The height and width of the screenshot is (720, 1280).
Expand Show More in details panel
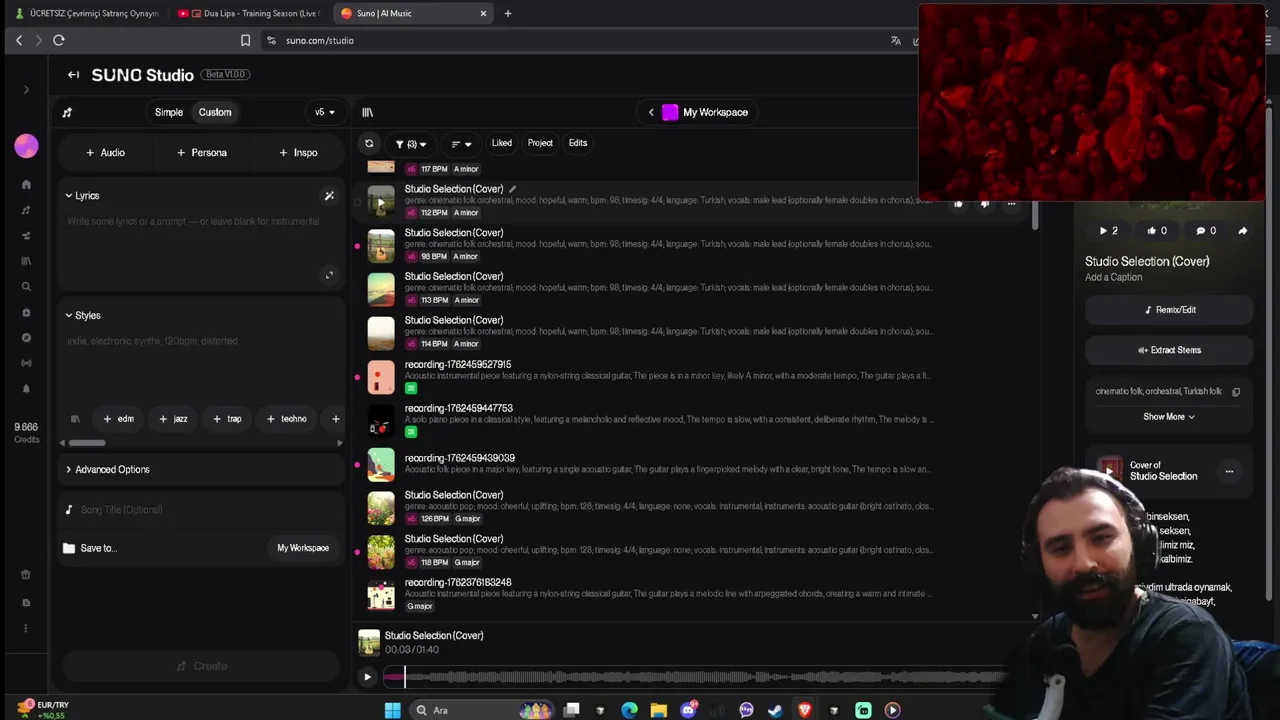pos(1169,417)
